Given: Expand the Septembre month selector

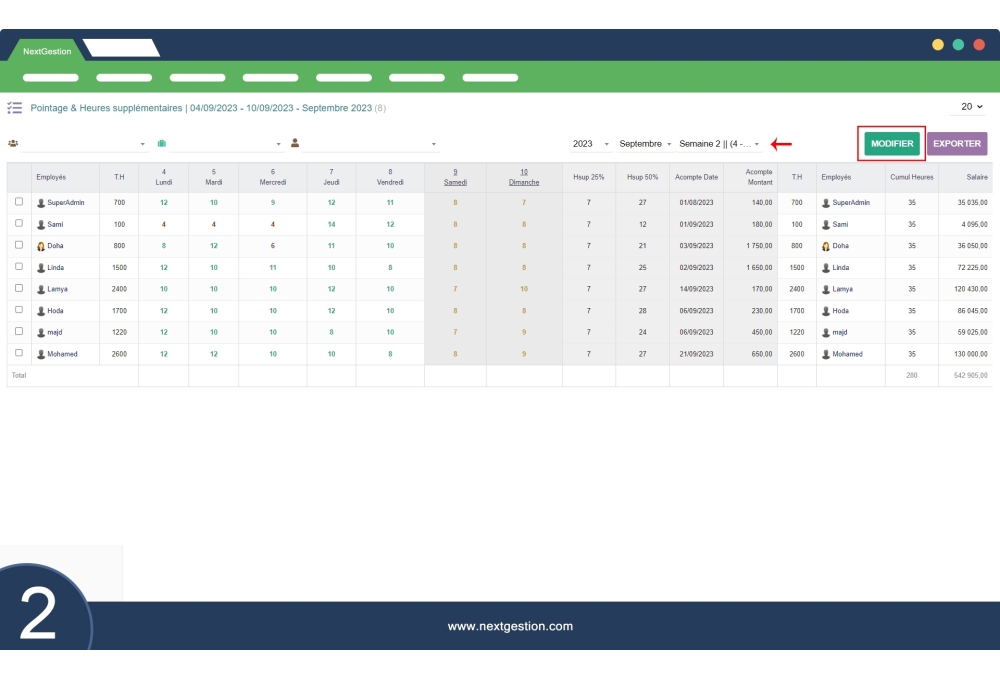Looking at the screenshot, I should [645, 144].
